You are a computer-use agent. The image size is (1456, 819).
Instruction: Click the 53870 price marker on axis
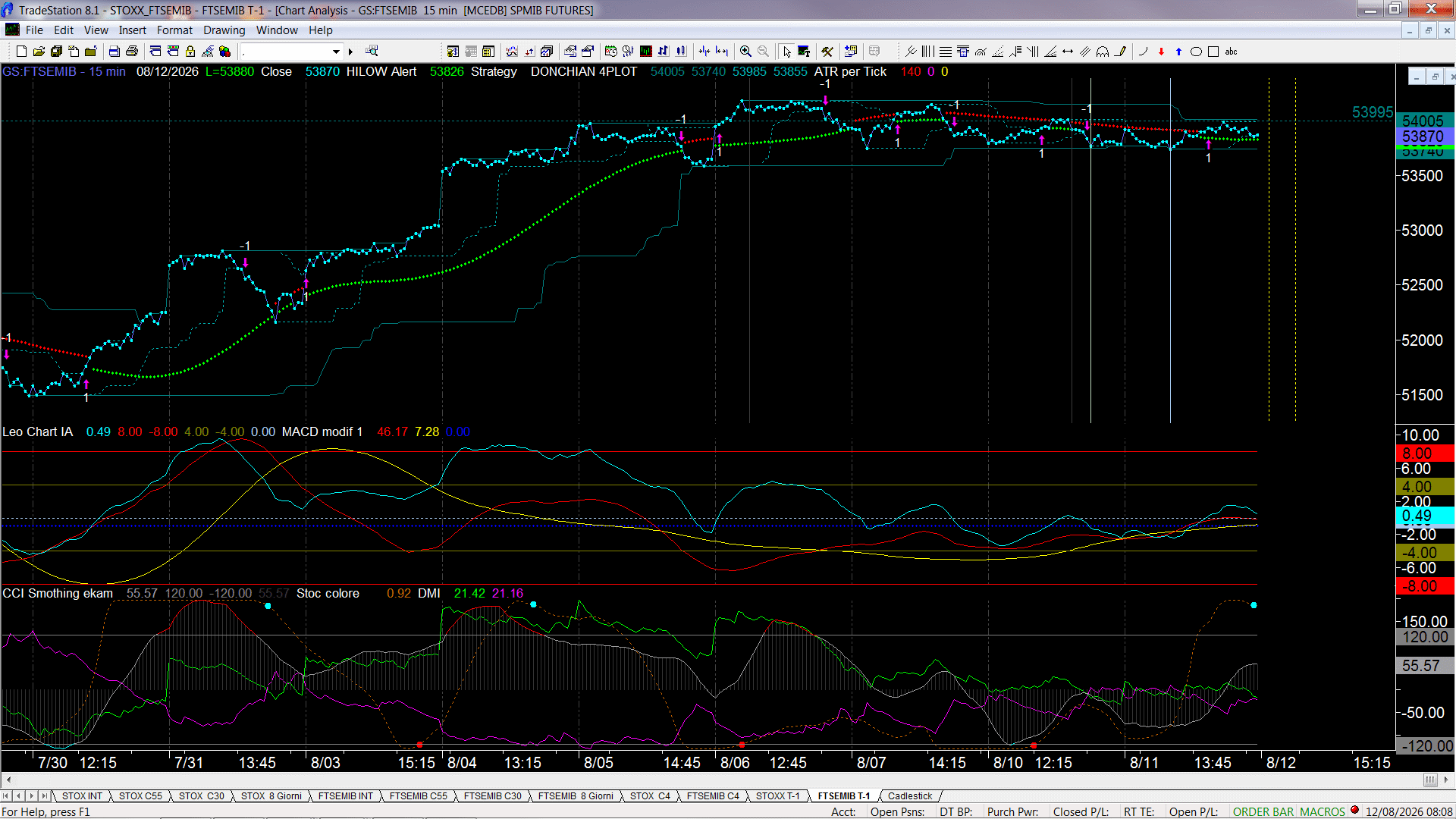tap(1424, 136)
